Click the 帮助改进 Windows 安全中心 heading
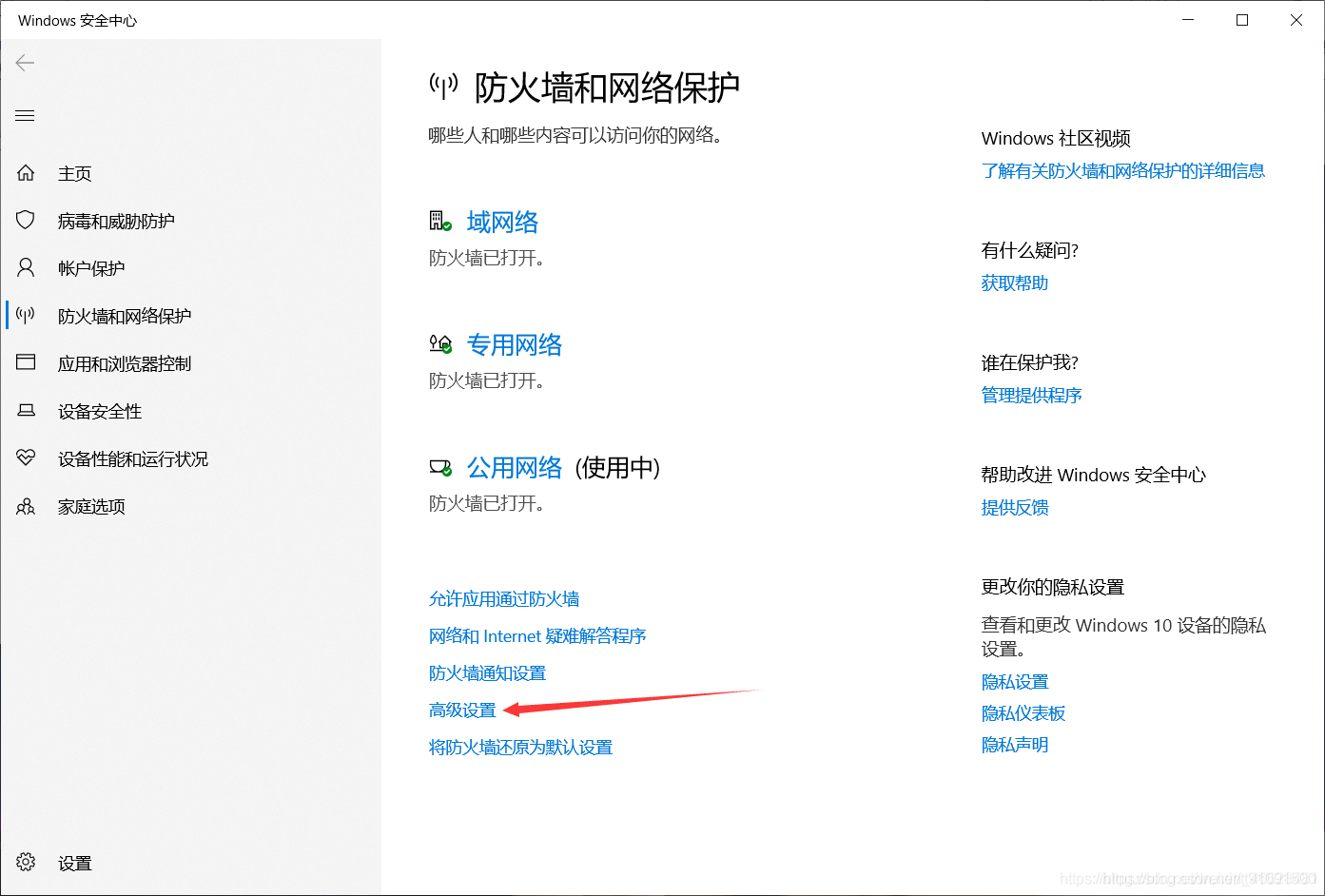The height and width of the screenshot is (896, 1325). click(x=1094, y=476)
